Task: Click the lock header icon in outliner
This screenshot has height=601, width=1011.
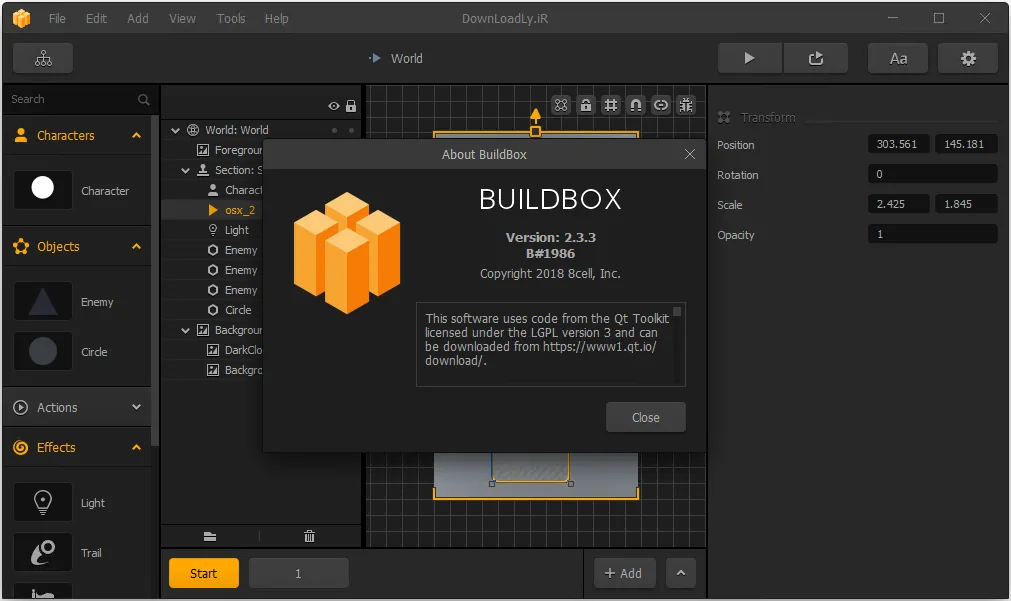Action: 351,106
